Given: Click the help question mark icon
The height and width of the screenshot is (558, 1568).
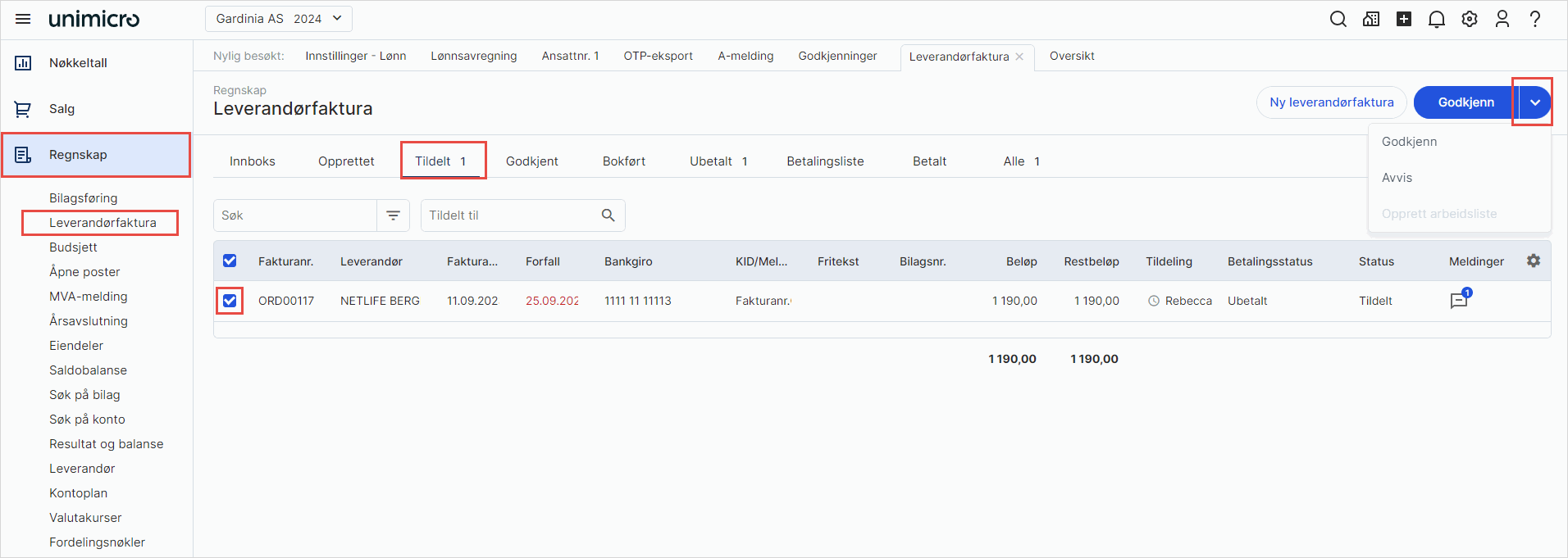Looking at the screenshot, I should (1534, 19).
